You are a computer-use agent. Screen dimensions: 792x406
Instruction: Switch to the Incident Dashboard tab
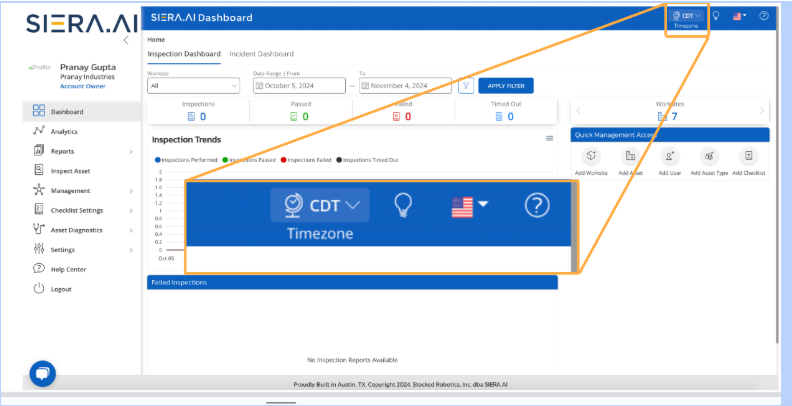pos(262,54)
